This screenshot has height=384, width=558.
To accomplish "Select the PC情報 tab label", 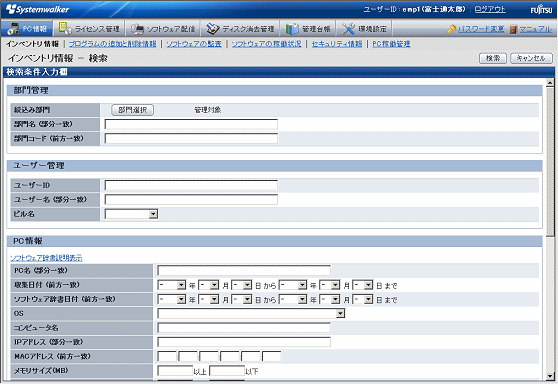I will (35, 29).
